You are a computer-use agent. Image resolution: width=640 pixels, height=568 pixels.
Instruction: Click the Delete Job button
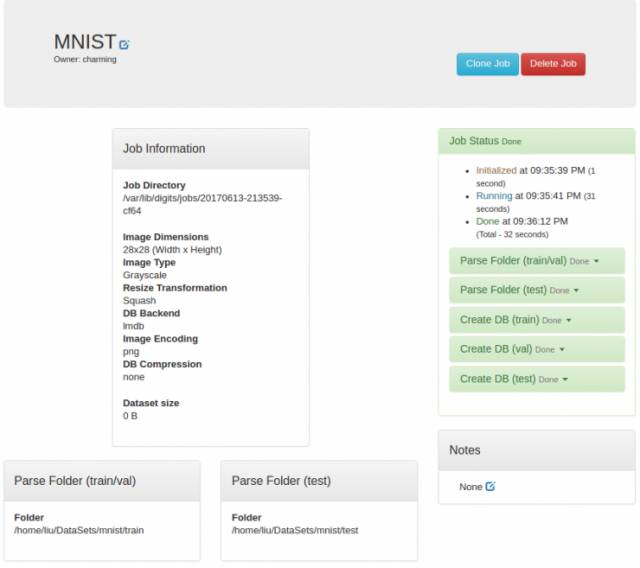(553, 64)
